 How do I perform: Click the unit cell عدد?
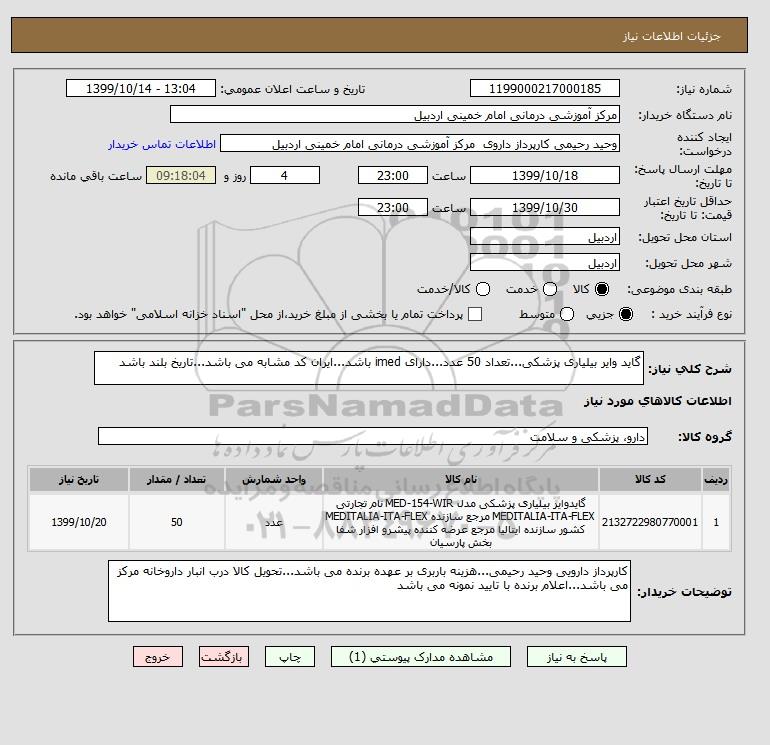pos(274,522)
